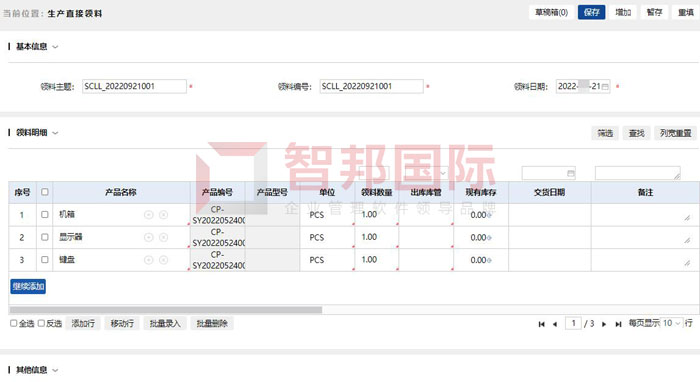Click 交货日期 cell in 显示器 row

point(550,237)
